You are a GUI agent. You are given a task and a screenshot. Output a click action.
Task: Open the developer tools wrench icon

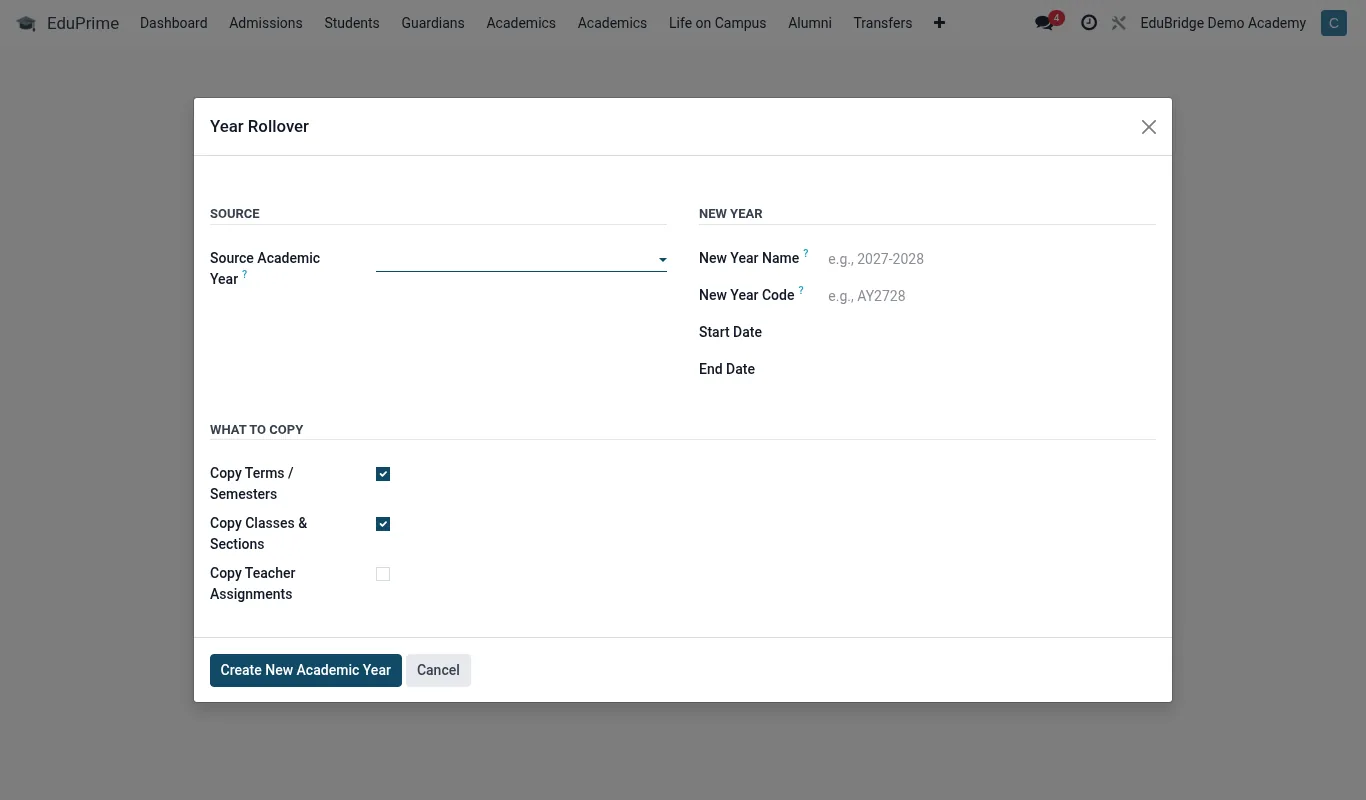(x=1119, y=22)
